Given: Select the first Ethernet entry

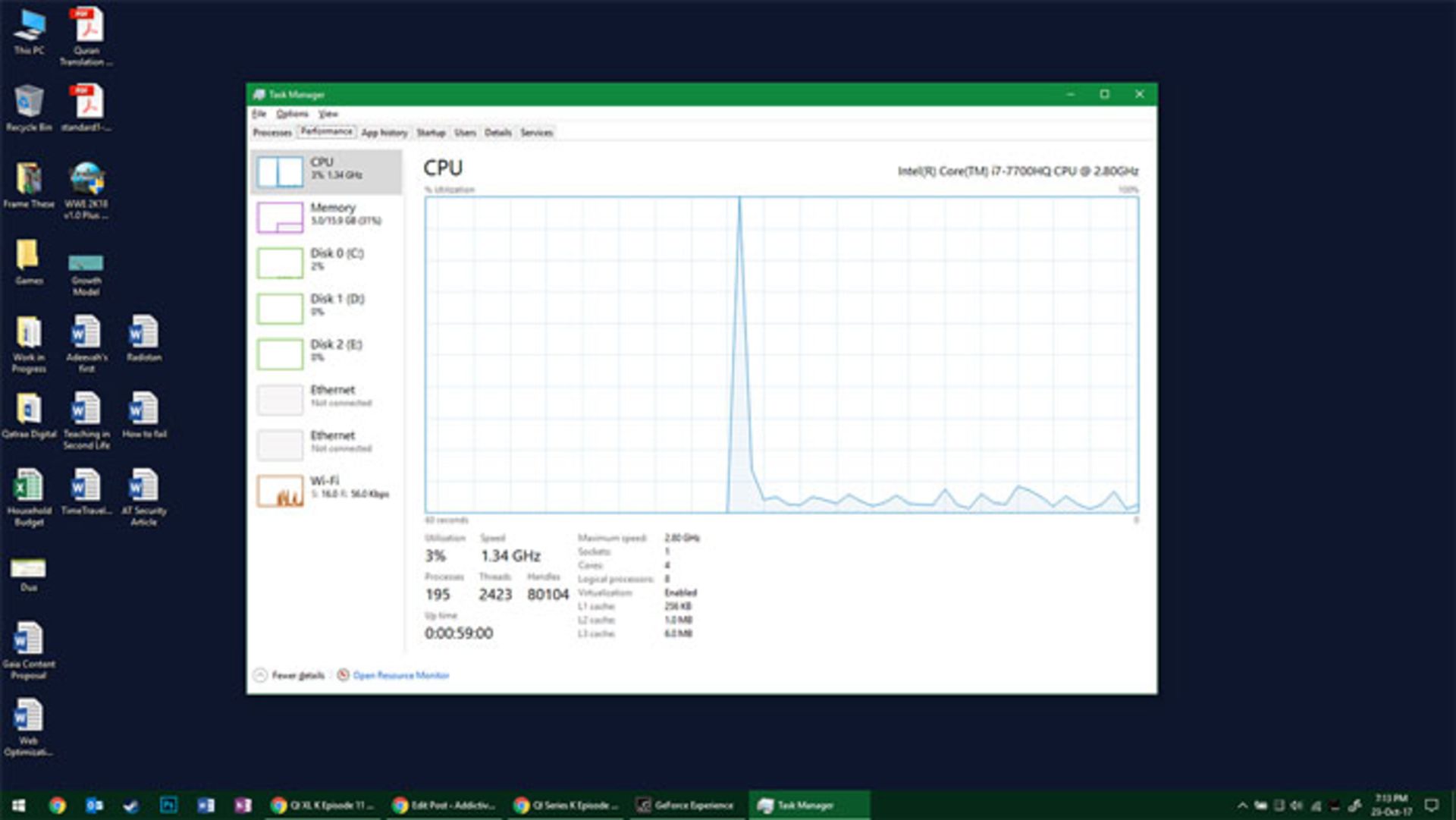Looking at the screenshot, I should 326,399.
